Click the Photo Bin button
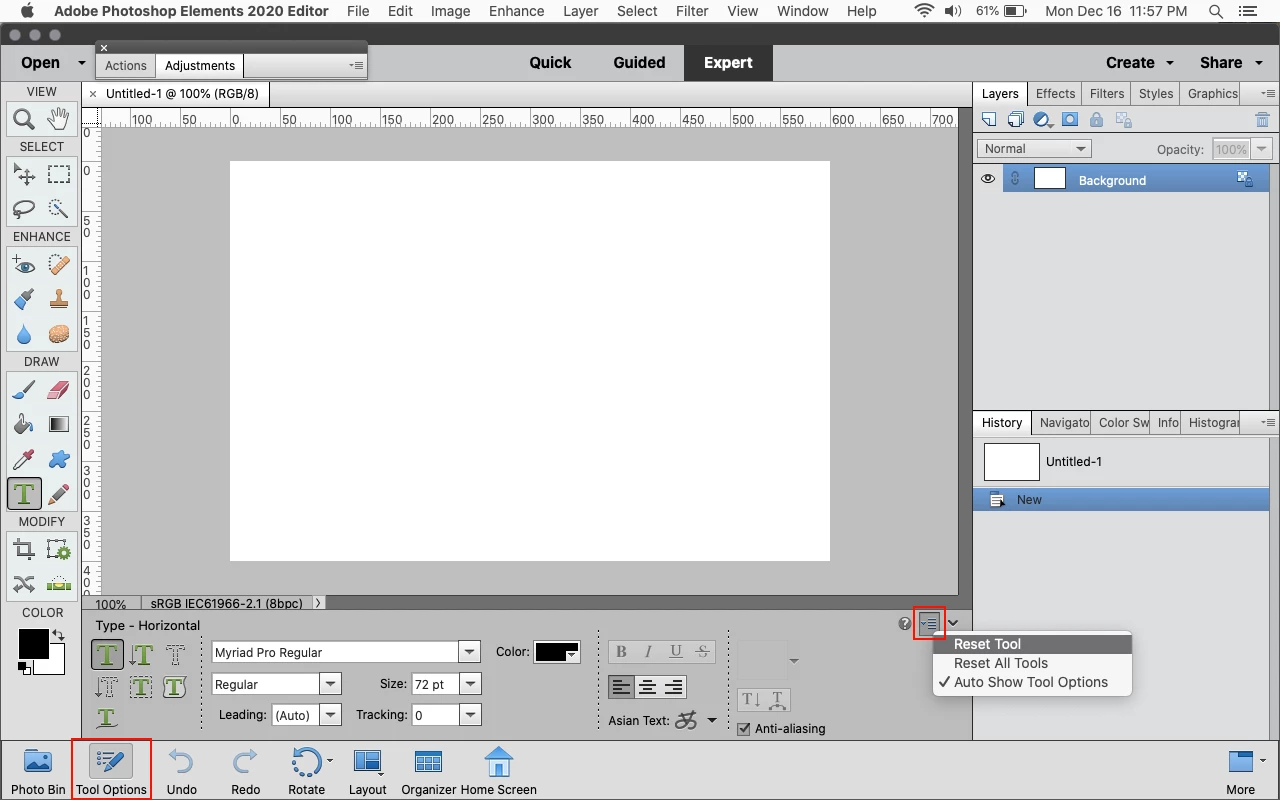The image size is (1280, 800). click(38, 770)
